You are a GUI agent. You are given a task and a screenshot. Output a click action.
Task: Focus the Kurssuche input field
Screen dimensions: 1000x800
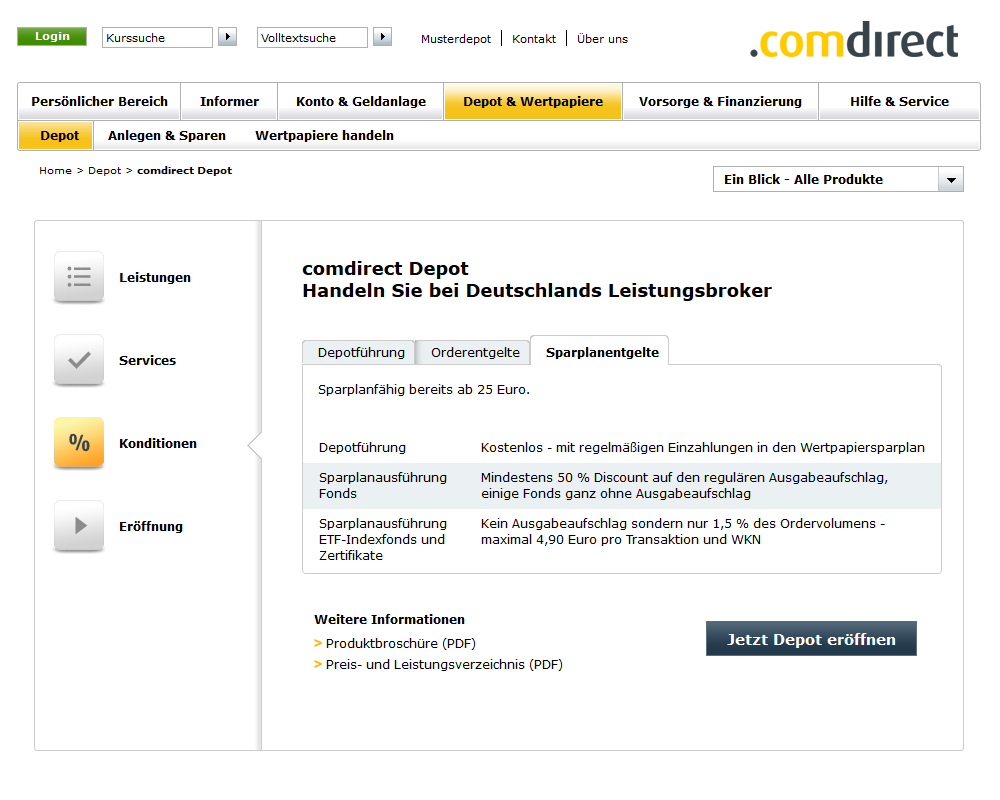158,38
